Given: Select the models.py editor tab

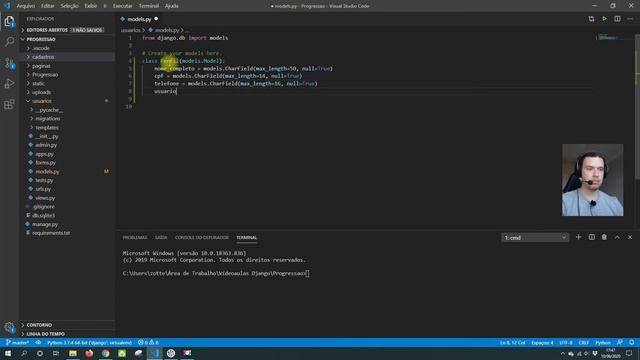Looking at the screenshot, I should pos(139,19).
